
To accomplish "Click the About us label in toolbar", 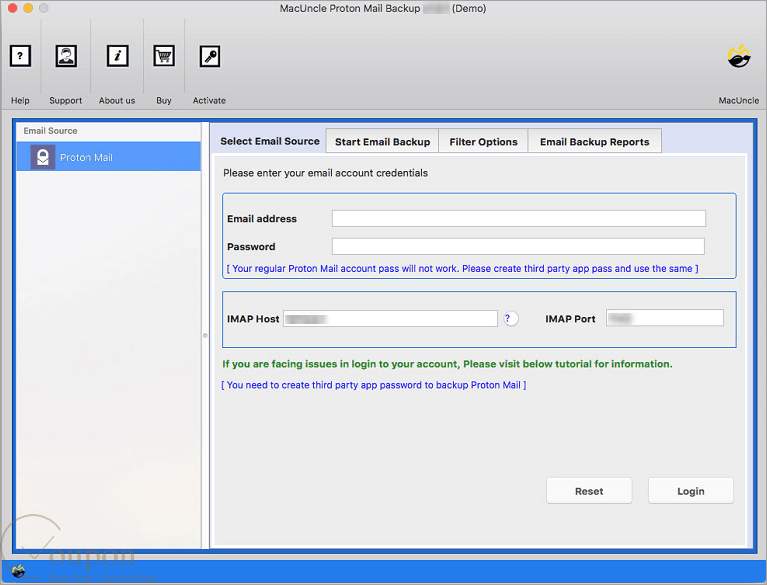I will tap(117, 100).
